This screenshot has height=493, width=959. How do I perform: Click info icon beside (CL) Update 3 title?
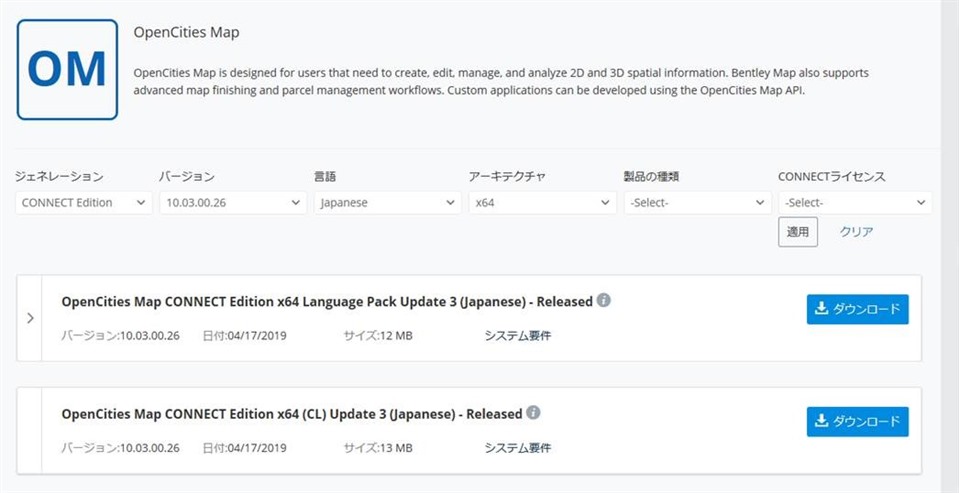533,413
